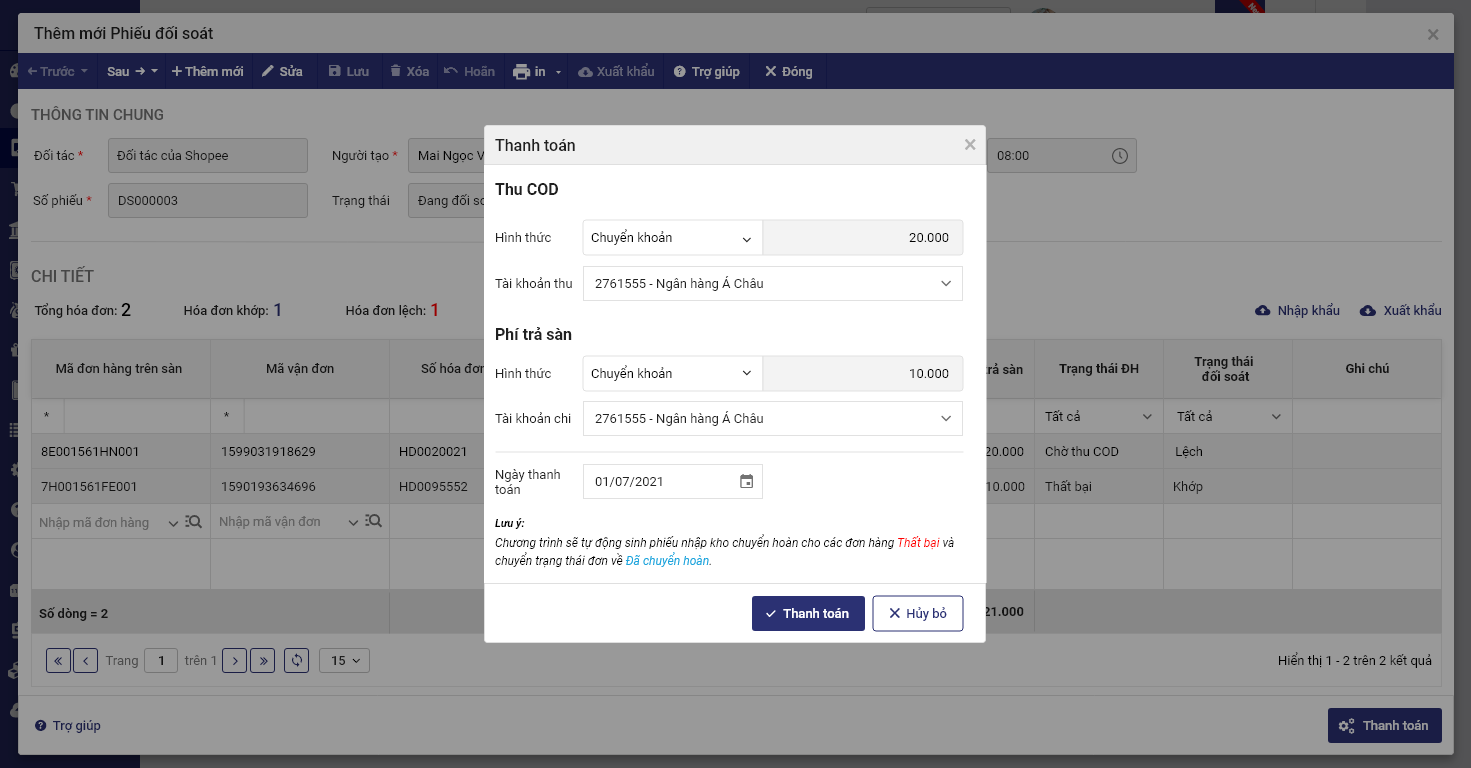
Task: Open Phí trả sàn Hình thức dropdown
Action: coord(671,374)
